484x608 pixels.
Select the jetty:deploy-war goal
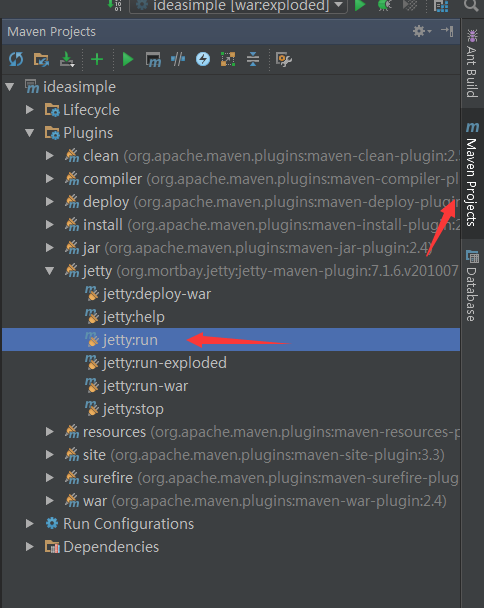click(231, 294)
